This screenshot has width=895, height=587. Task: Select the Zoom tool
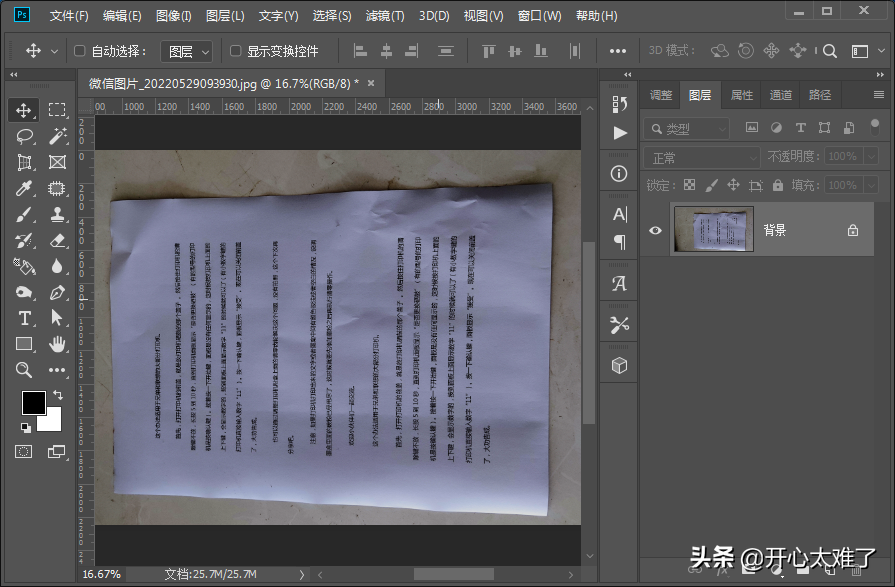click(25, 370)
